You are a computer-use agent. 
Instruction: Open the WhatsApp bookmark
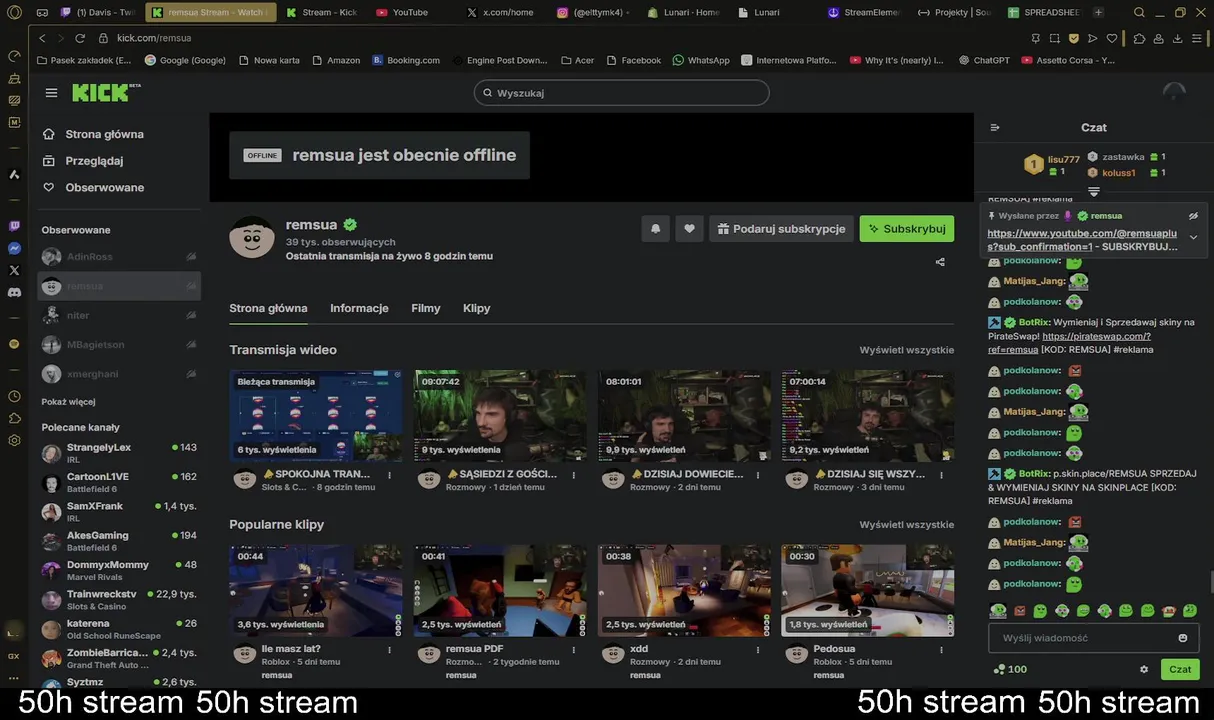coord(701,60)
